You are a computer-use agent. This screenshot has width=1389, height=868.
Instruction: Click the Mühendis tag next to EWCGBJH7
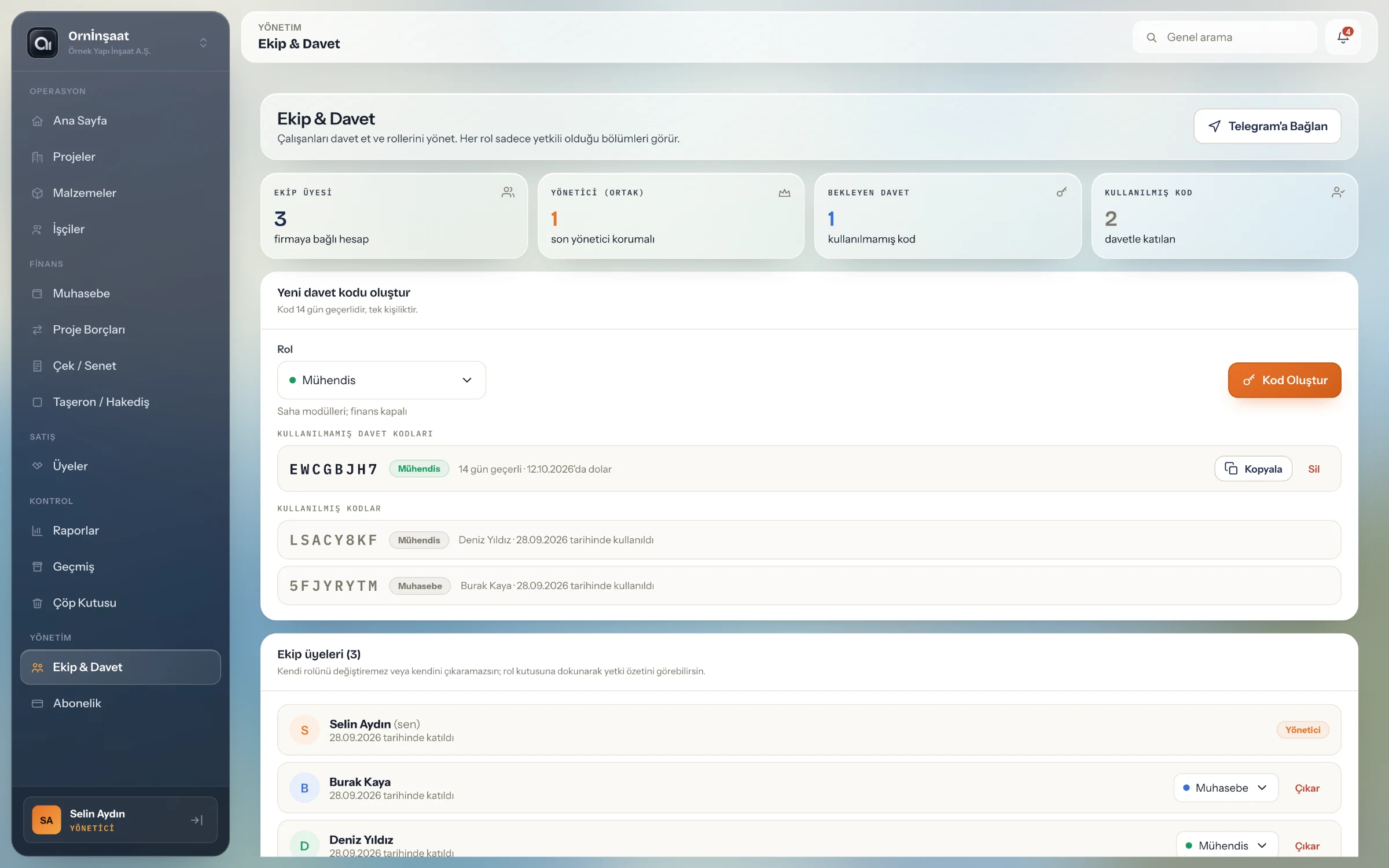(419, 469)
